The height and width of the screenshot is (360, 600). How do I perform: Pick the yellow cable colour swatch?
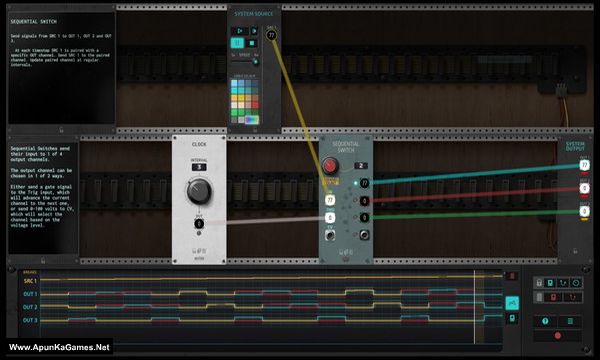point(241,98)
